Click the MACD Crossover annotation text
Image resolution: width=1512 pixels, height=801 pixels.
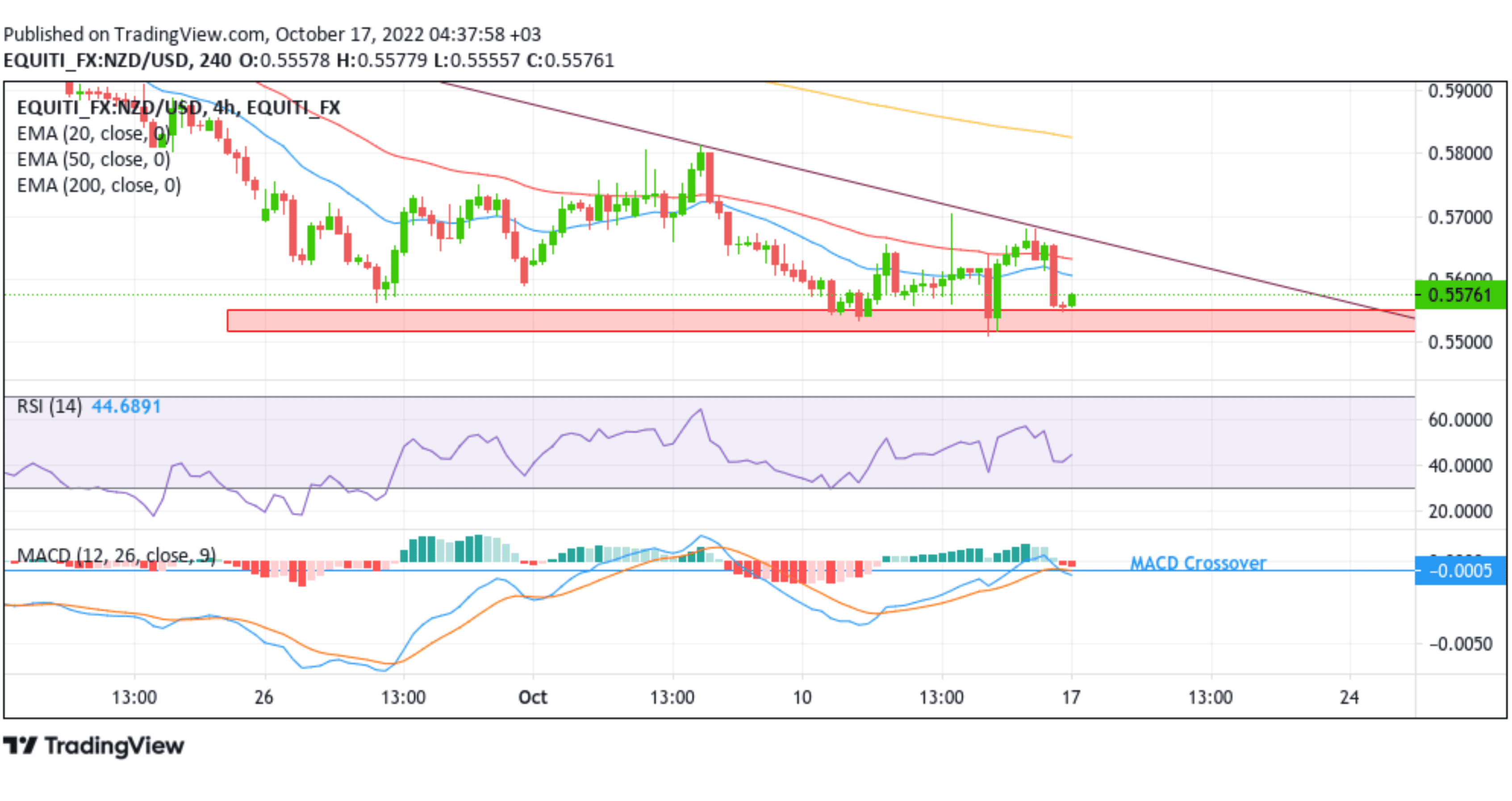1198,563
